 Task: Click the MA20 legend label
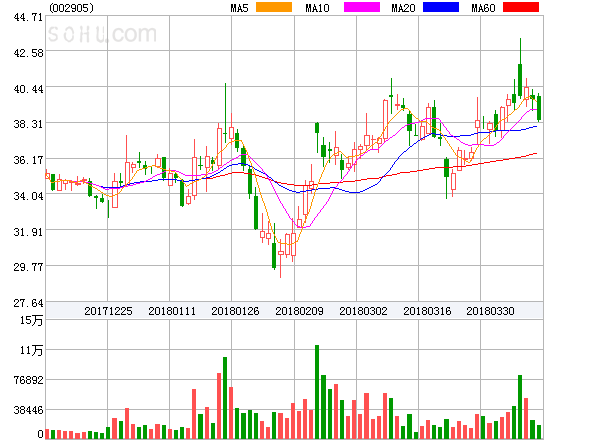click(x=403, y=8)
